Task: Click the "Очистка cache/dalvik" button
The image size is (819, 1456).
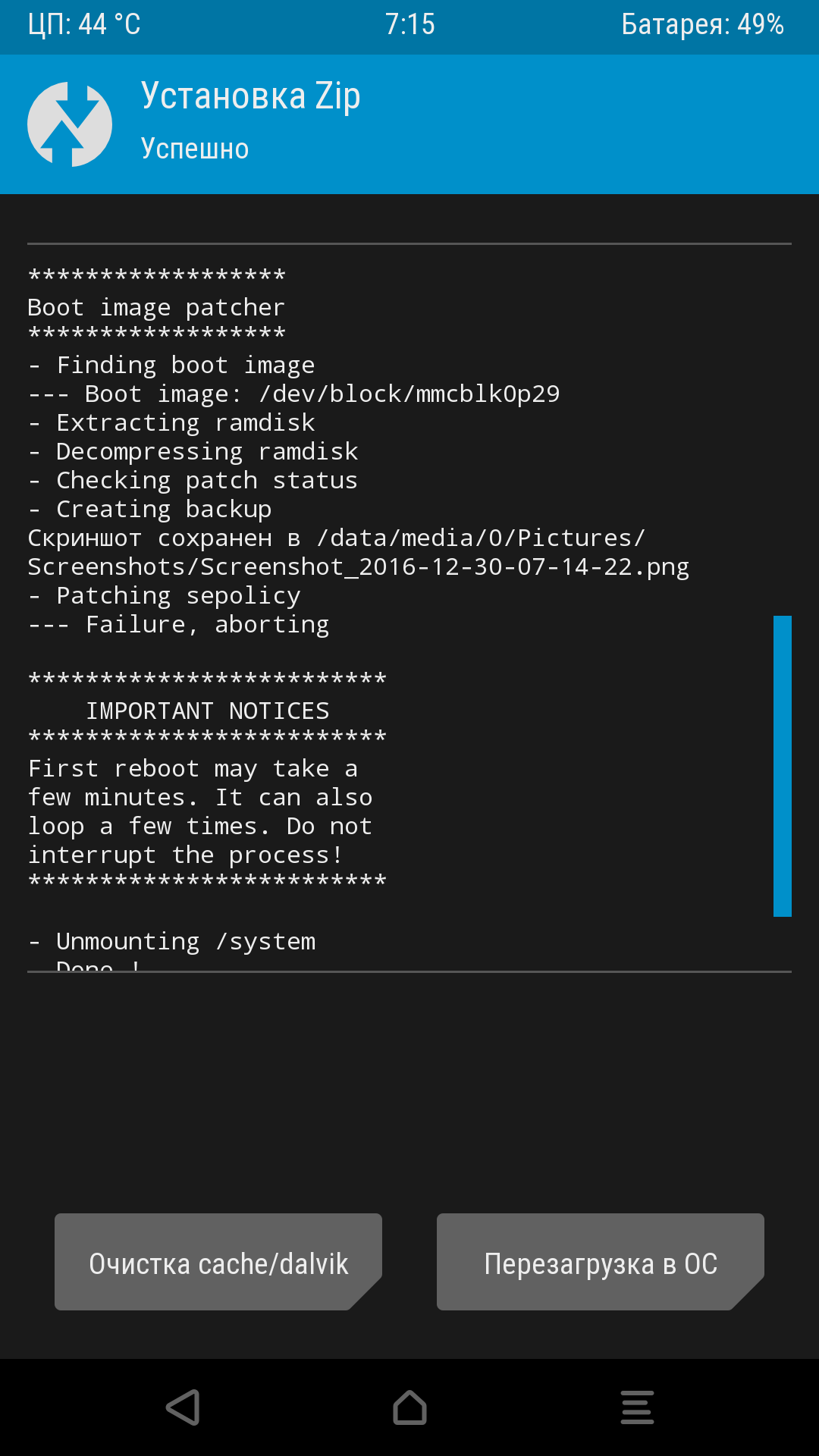Action: click(218, 1262)
